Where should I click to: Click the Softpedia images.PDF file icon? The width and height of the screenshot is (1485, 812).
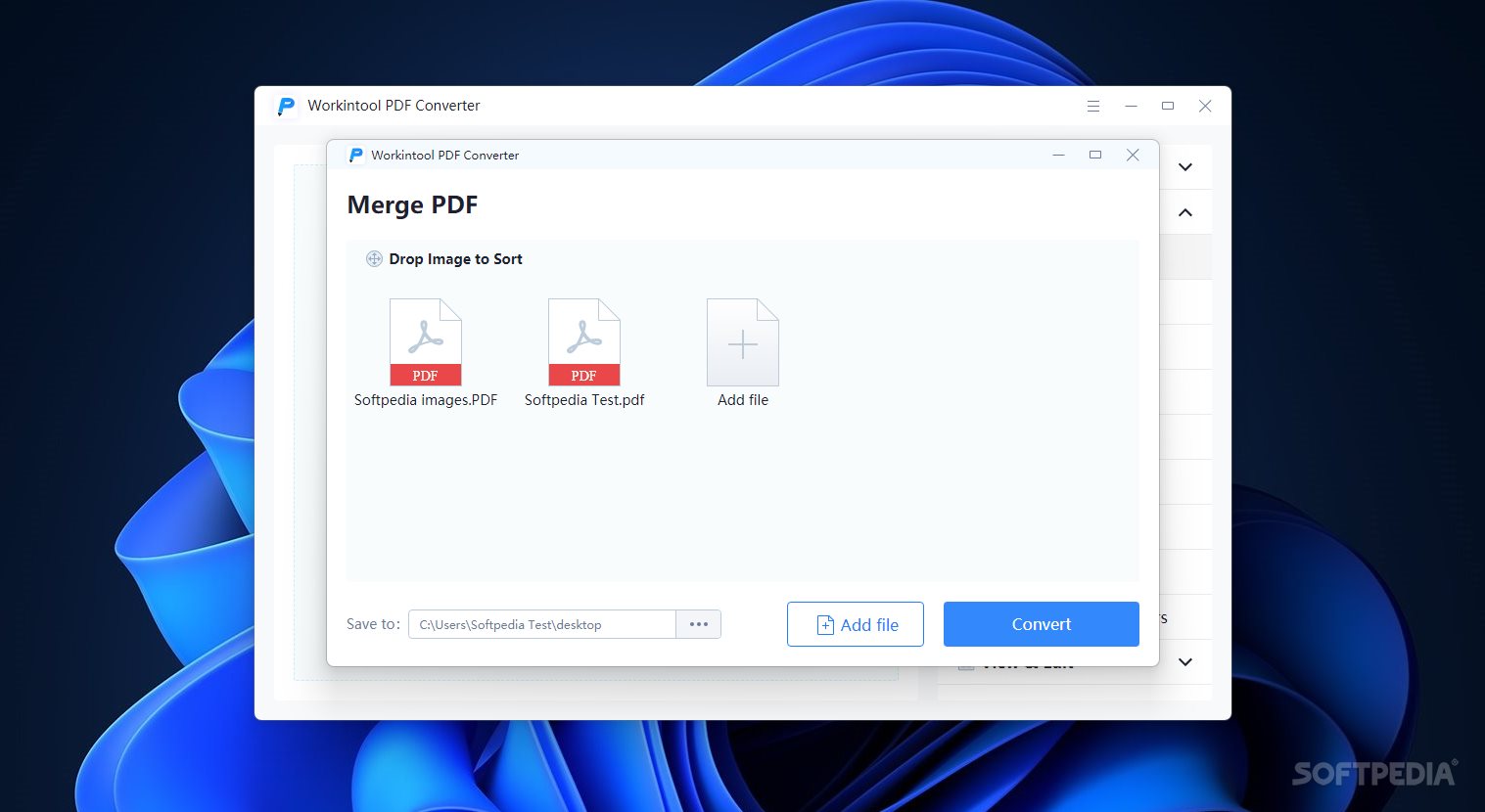425,342
